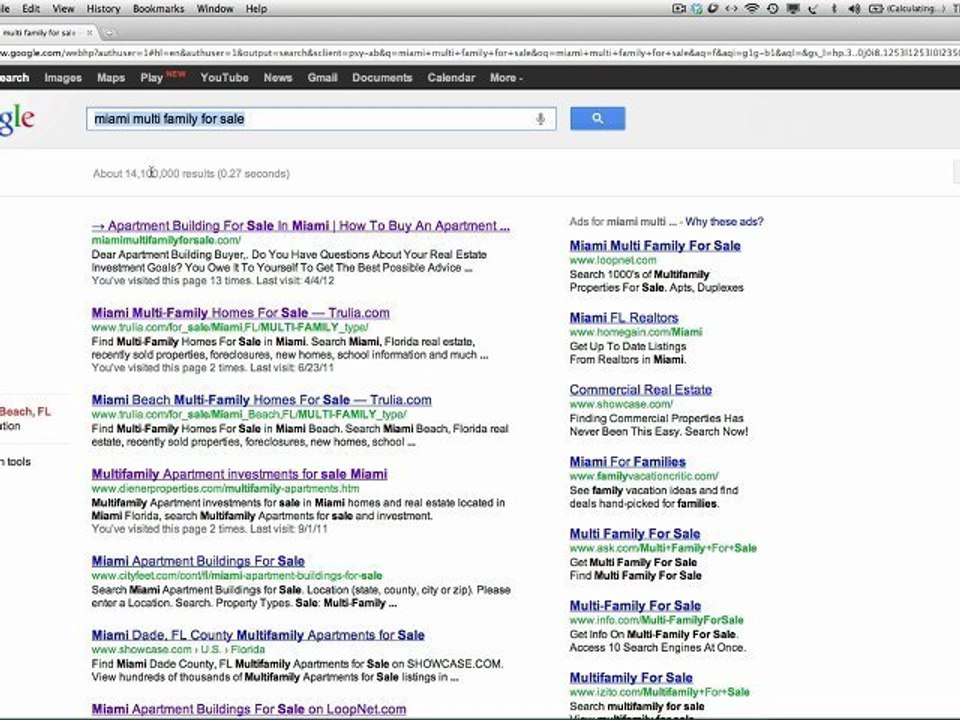Click the dienerproperties.com multifamily-apartments URL
960x720 pixels.
[225, 489]
